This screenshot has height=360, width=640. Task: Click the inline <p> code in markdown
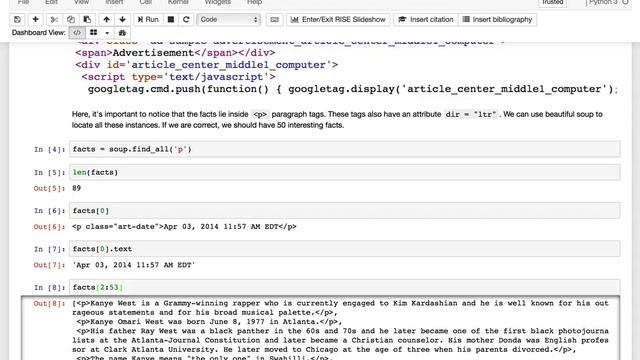(260, 114)
